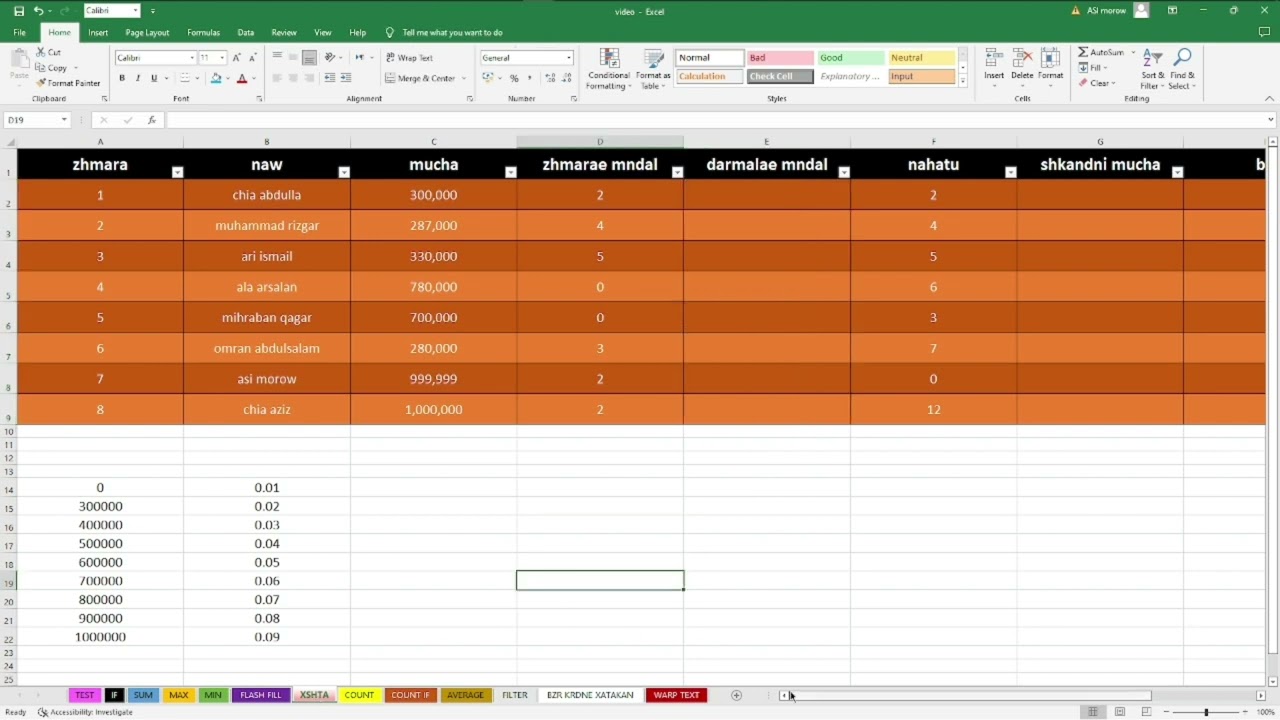
Task: Click the Undo arrow in quick access toolbar
Action: pos(38,11)
